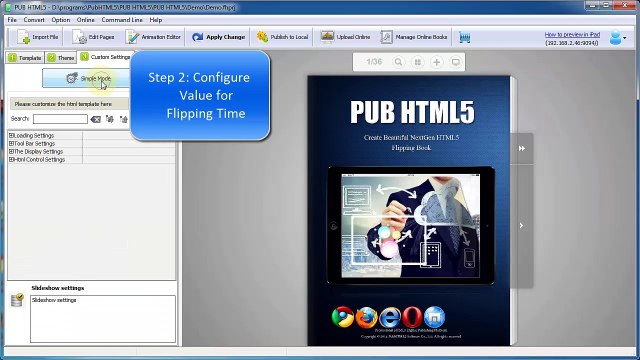Click the Internet Explorer icon on the cover
This screenshot has width=640, height=360.
[x=389, y=317]
